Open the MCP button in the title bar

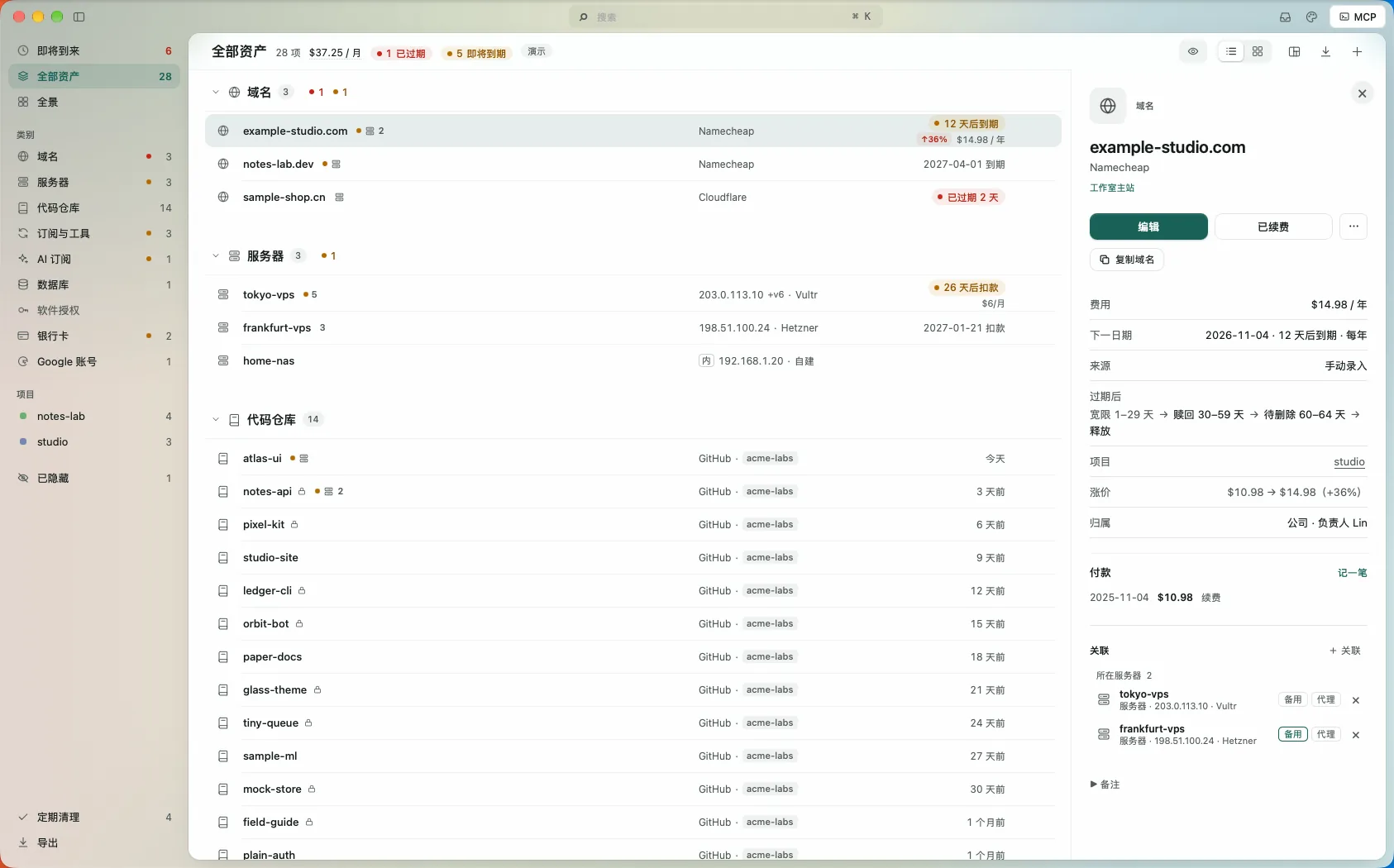tap(1358, 17)
